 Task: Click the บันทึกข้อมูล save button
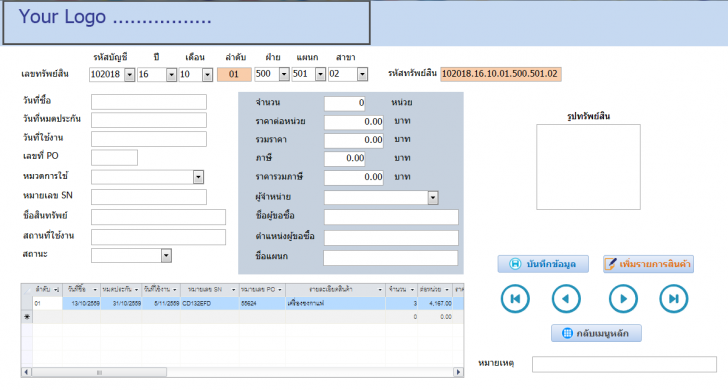pos(543,264)
